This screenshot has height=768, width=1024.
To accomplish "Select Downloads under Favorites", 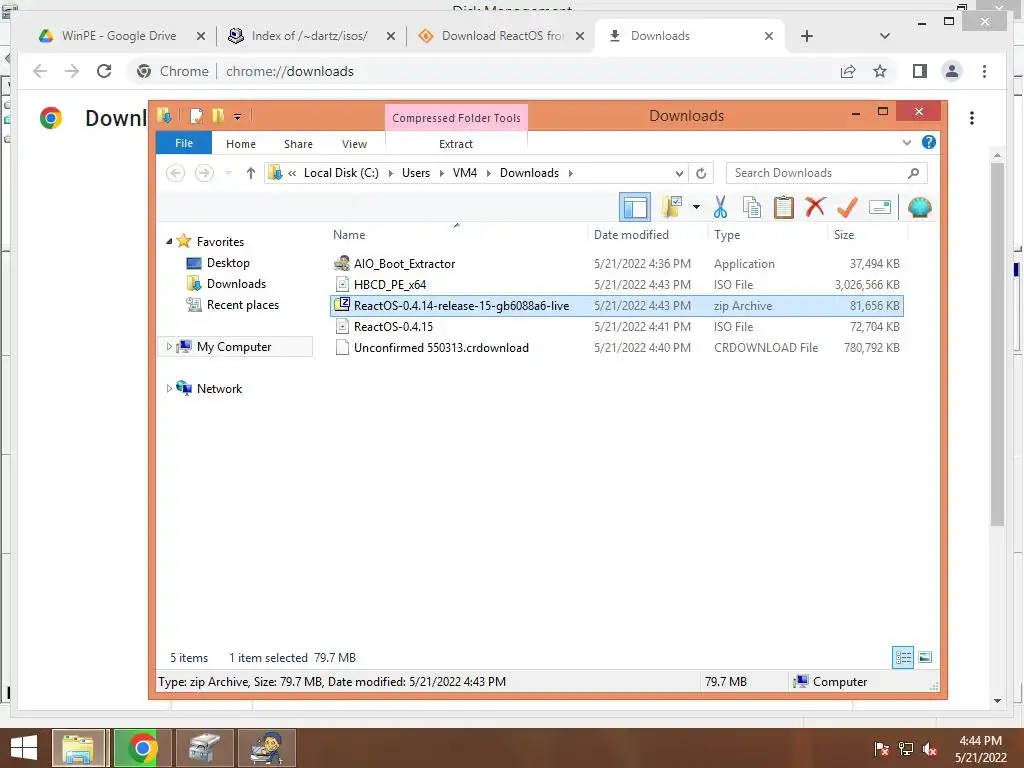I will coord(236,283).
